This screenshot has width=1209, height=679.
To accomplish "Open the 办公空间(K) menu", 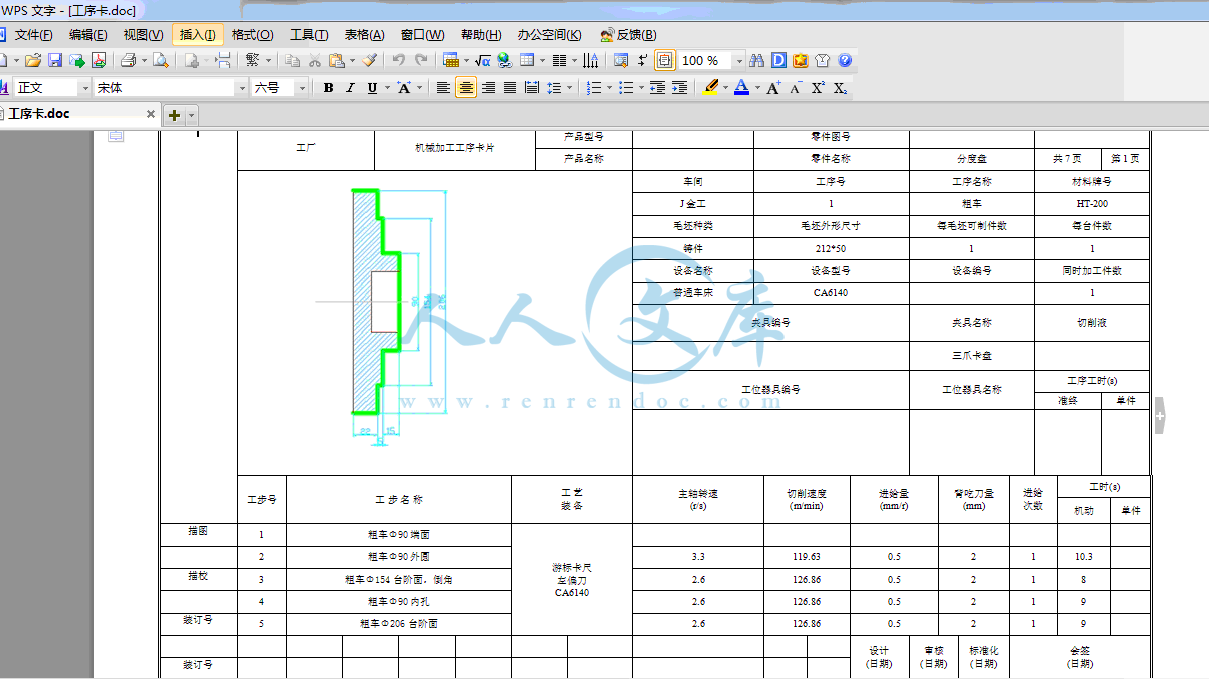I will [548, 35].
